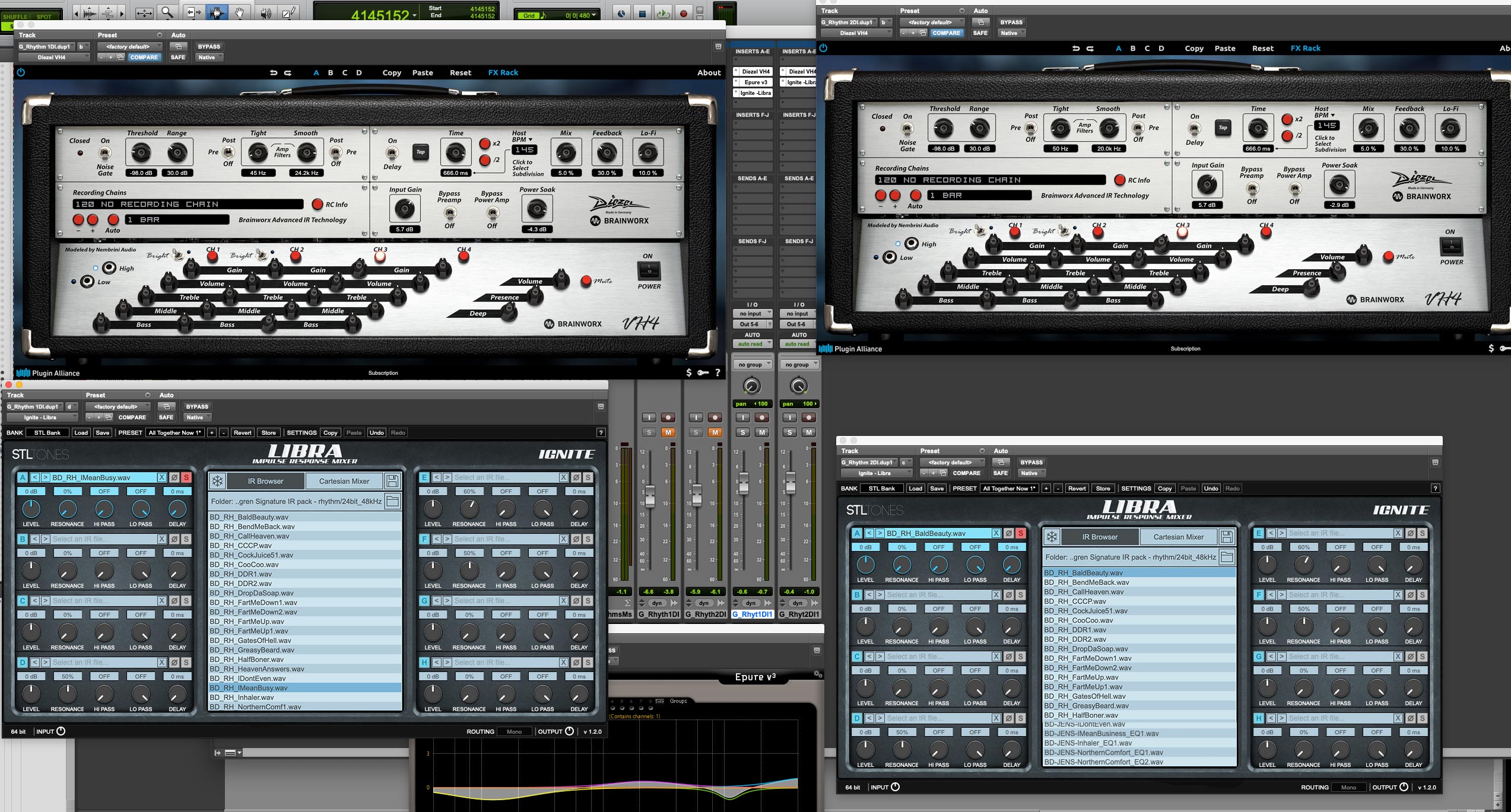
Task: Select BD_RH_GatesOfHell.wav in left IR list
Action: point(250,641)
